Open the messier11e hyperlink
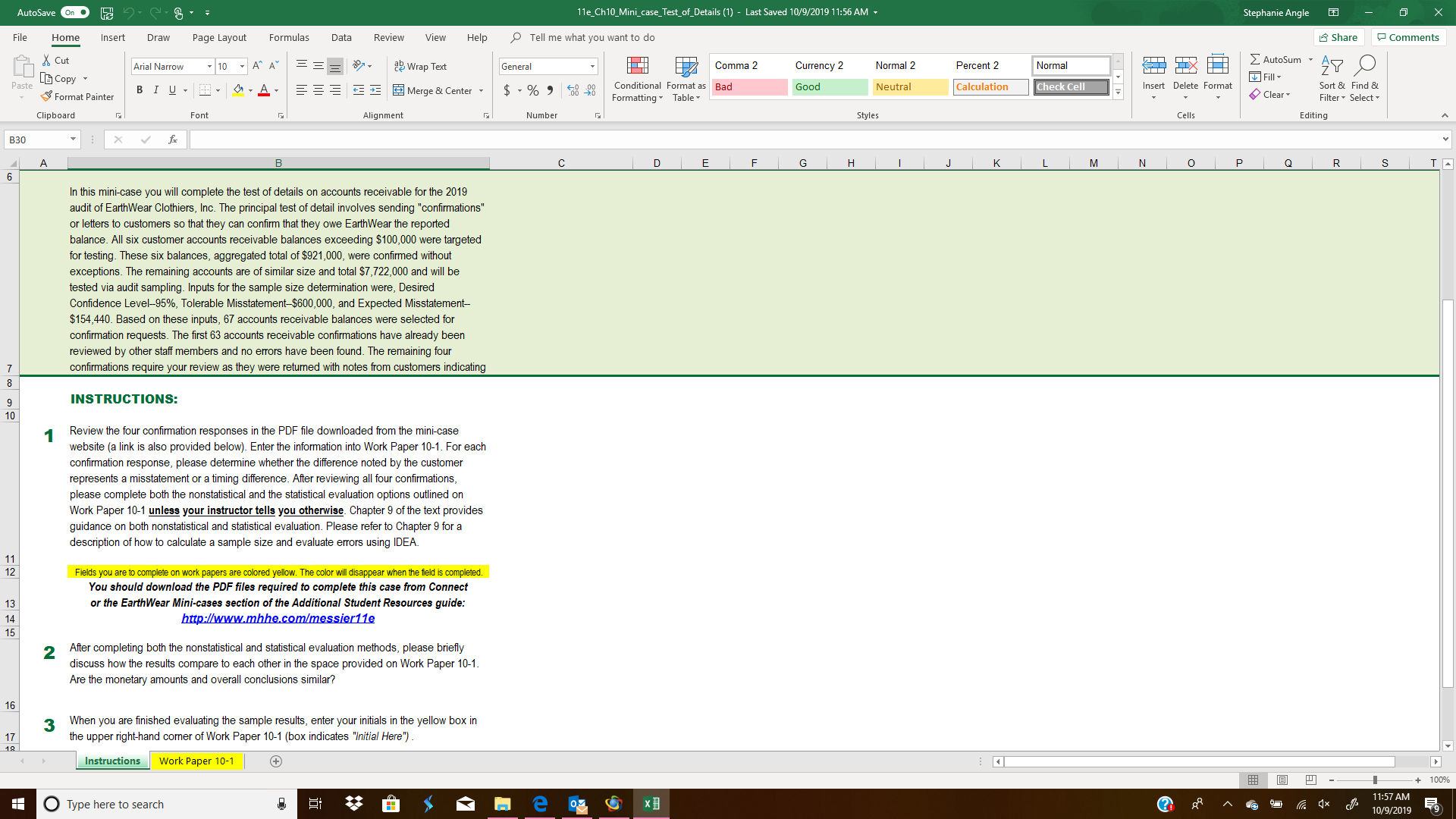The width and height of the screenshot is (1456, 819). (x=278, y=618)
